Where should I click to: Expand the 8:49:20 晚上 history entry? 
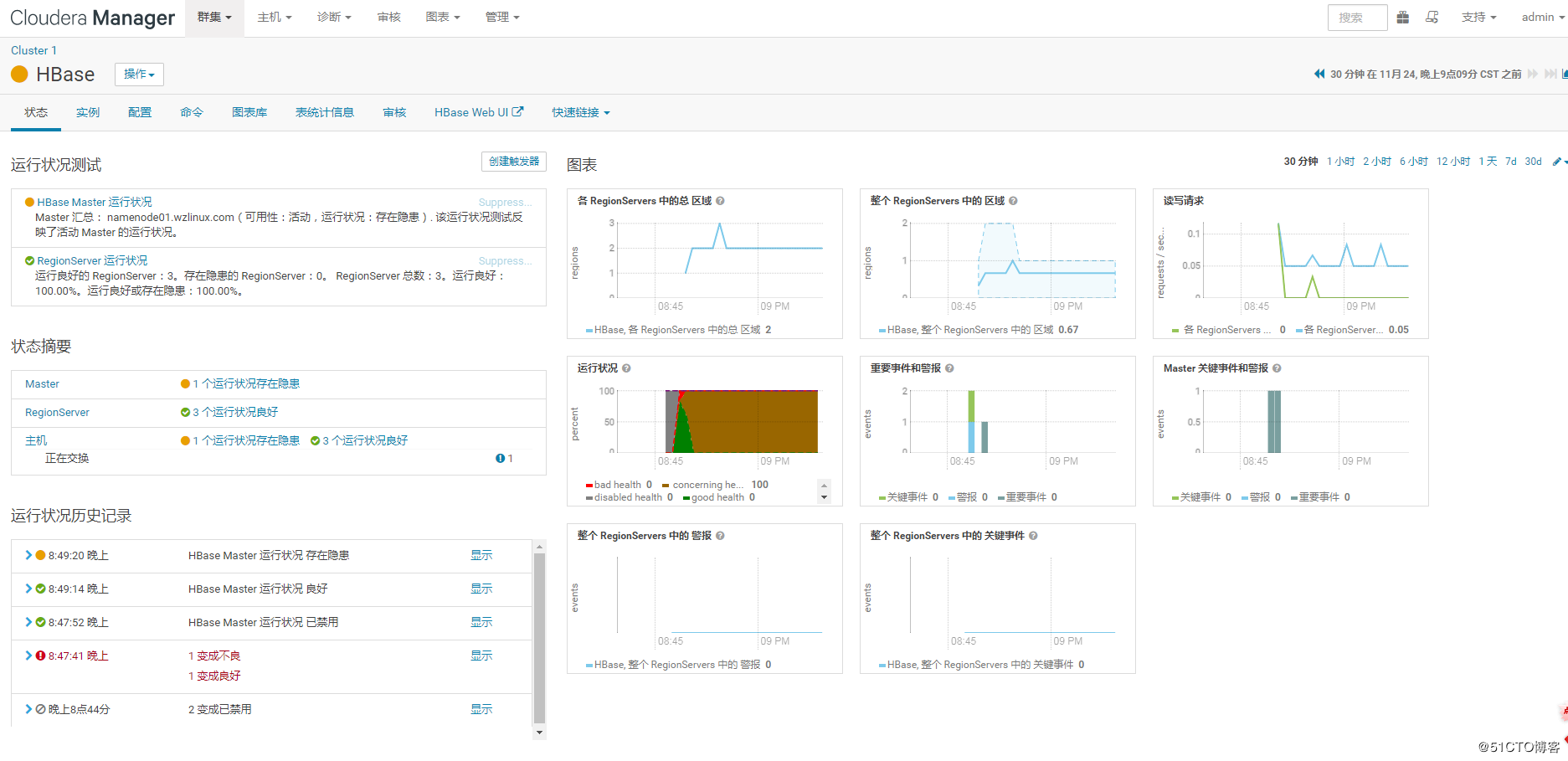[28, 555]
